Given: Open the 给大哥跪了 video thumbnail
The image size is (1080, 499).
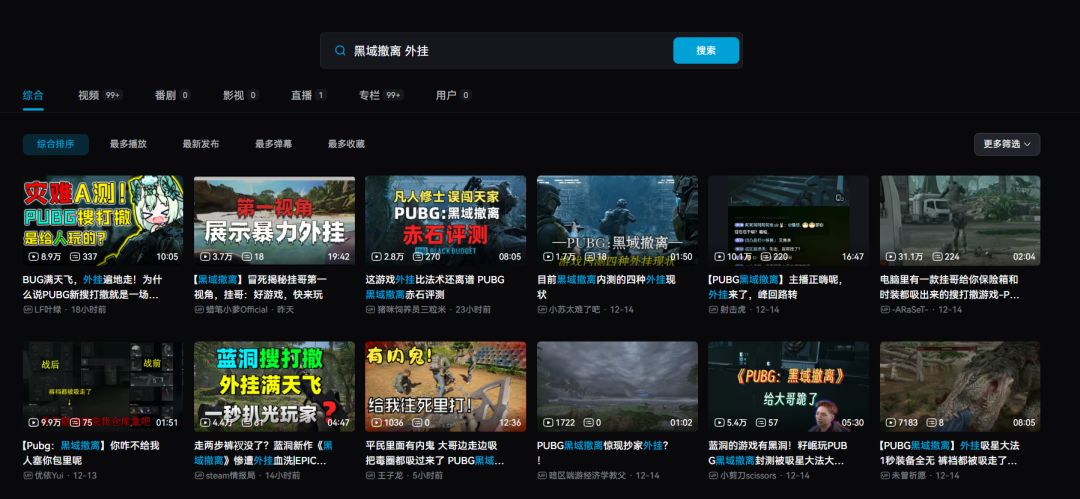Looking at the screenshot, I should [x=789, y=387].
